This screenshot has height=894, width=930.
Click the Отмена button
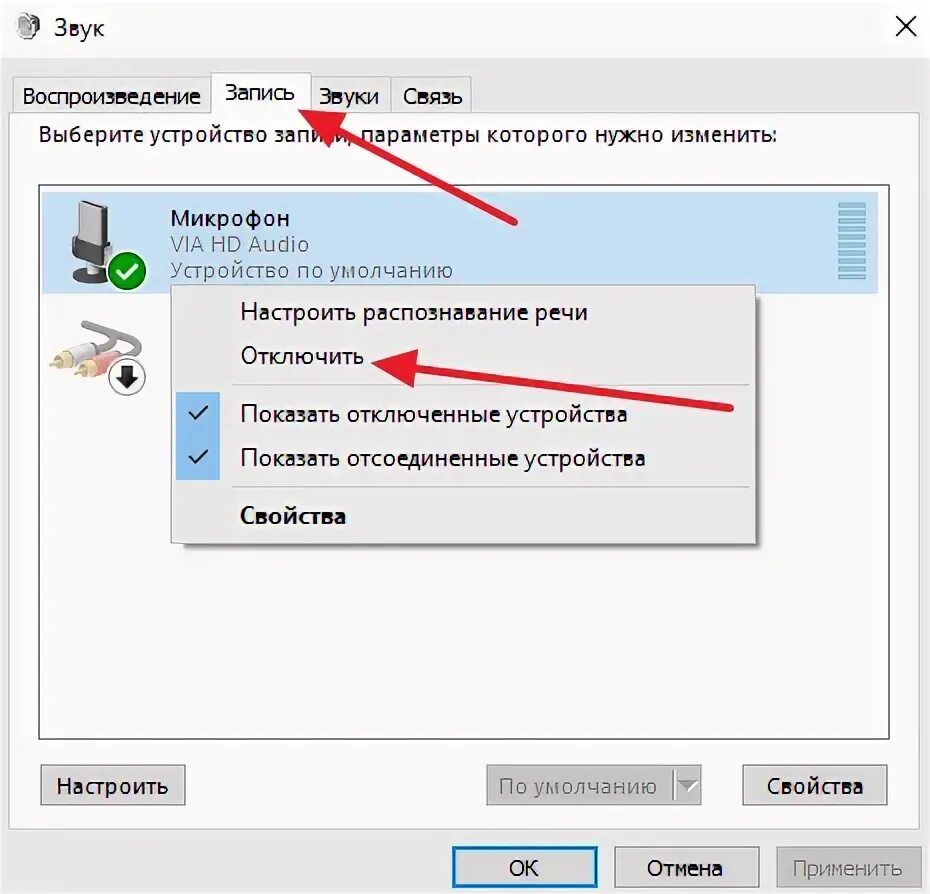tap(686, 867)
